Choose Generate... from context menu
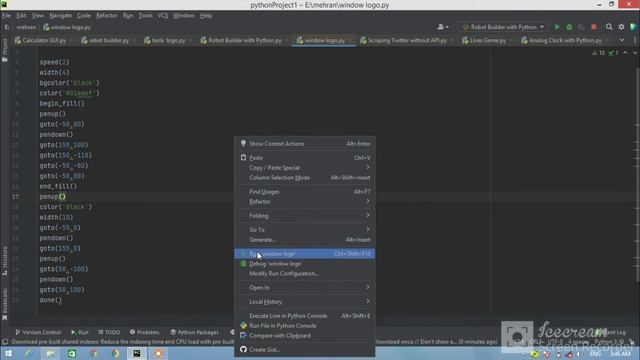The image size is (640, 360). (304, 240)
